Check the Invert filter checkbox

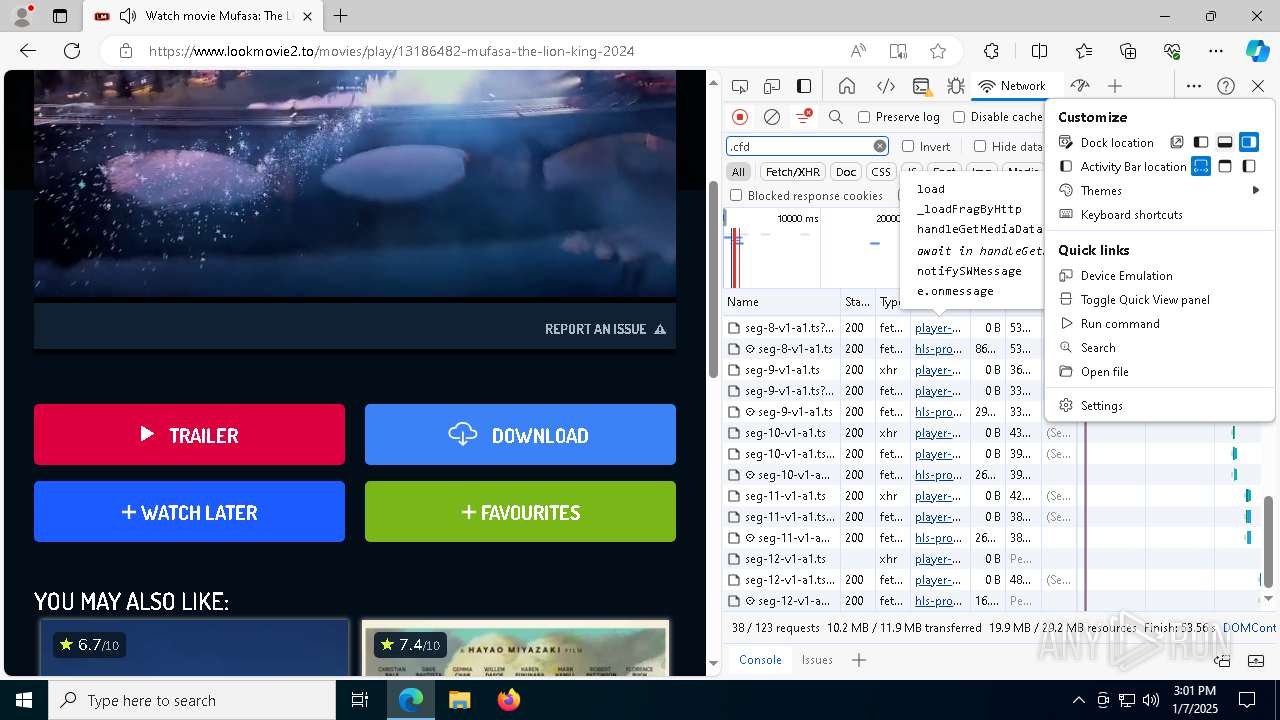(x=908, y=146)
